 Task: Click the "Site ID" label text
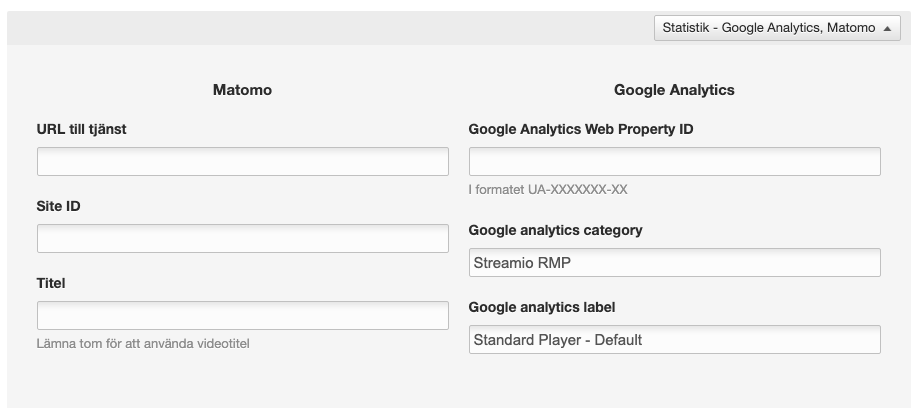[59, 206]
